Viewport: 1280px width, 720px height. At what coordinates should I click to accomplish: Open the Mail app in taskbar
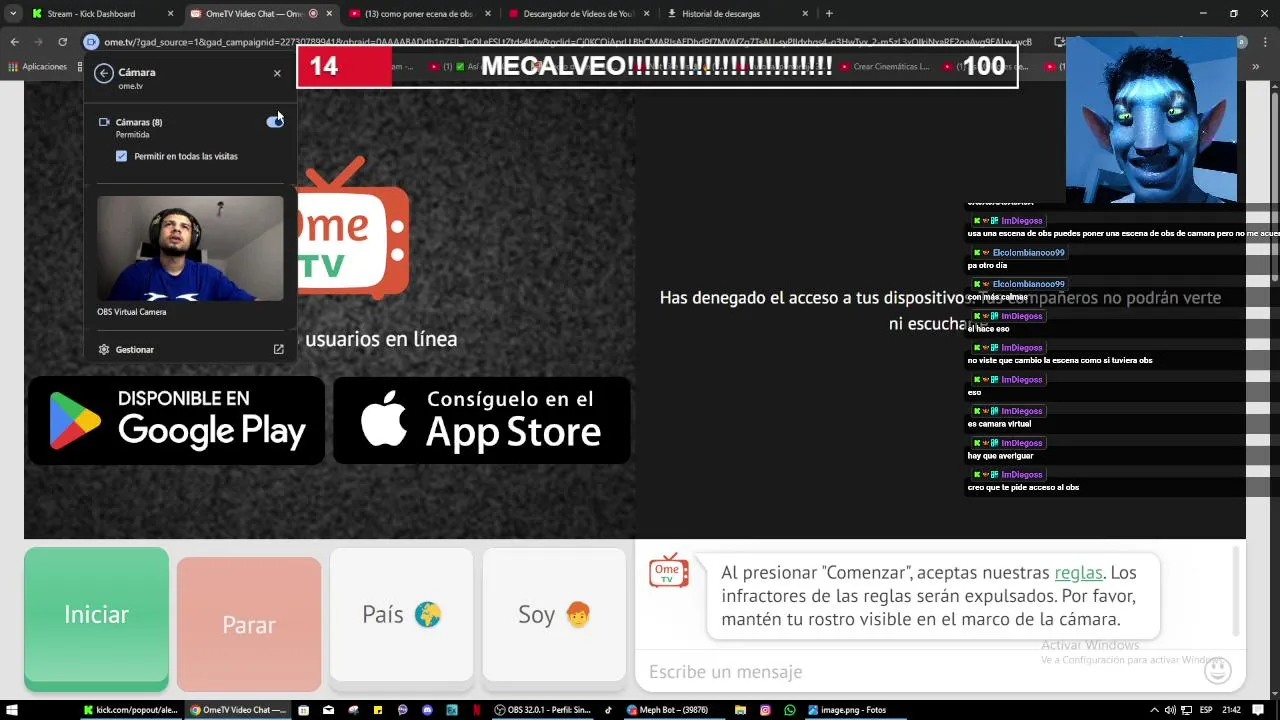click(329, 710)
